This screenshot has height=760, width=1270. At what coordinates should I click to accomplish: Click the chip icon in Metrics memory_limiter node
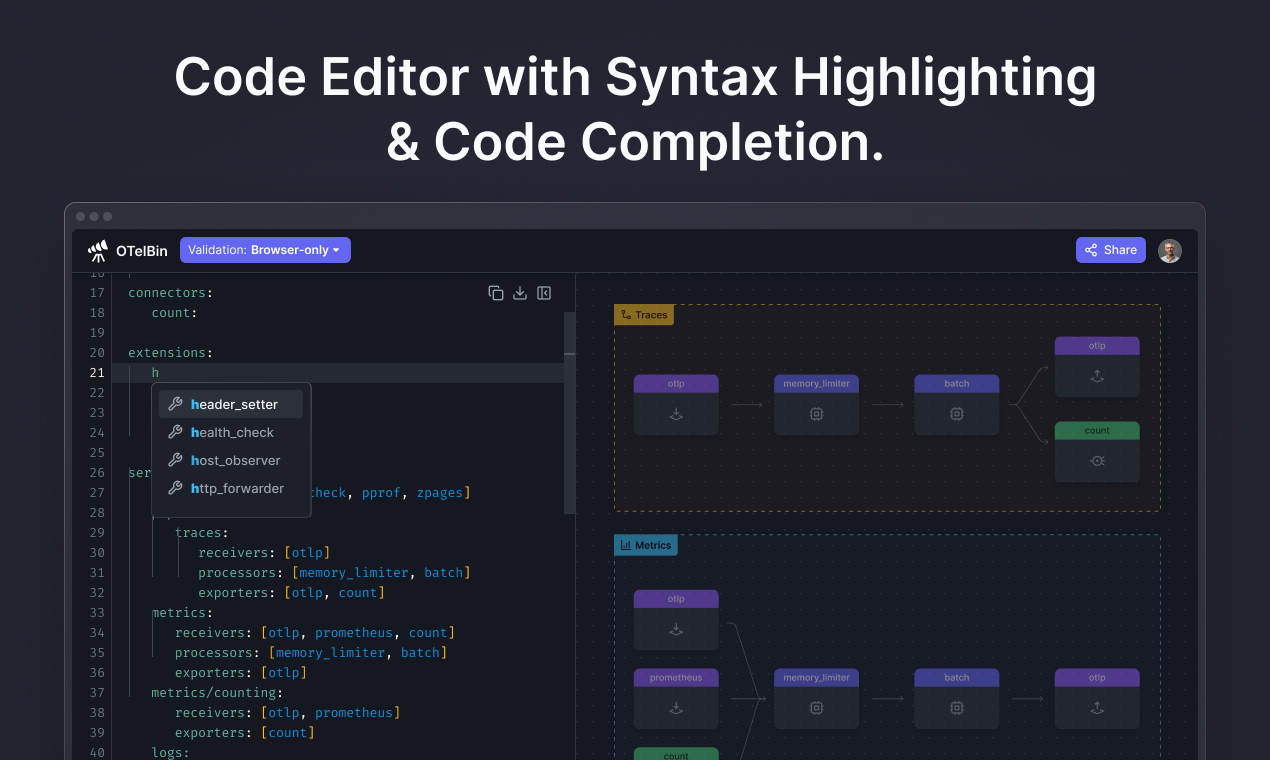[x=816, y=708]
